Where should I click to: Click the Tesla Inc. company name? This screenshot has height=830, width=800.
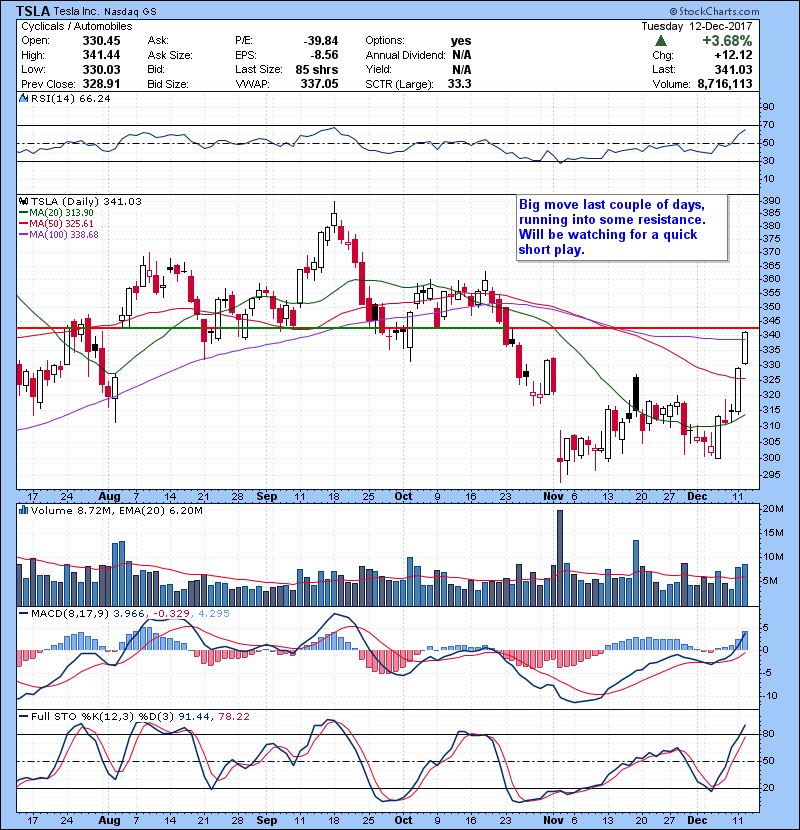(x=76, y=12)
